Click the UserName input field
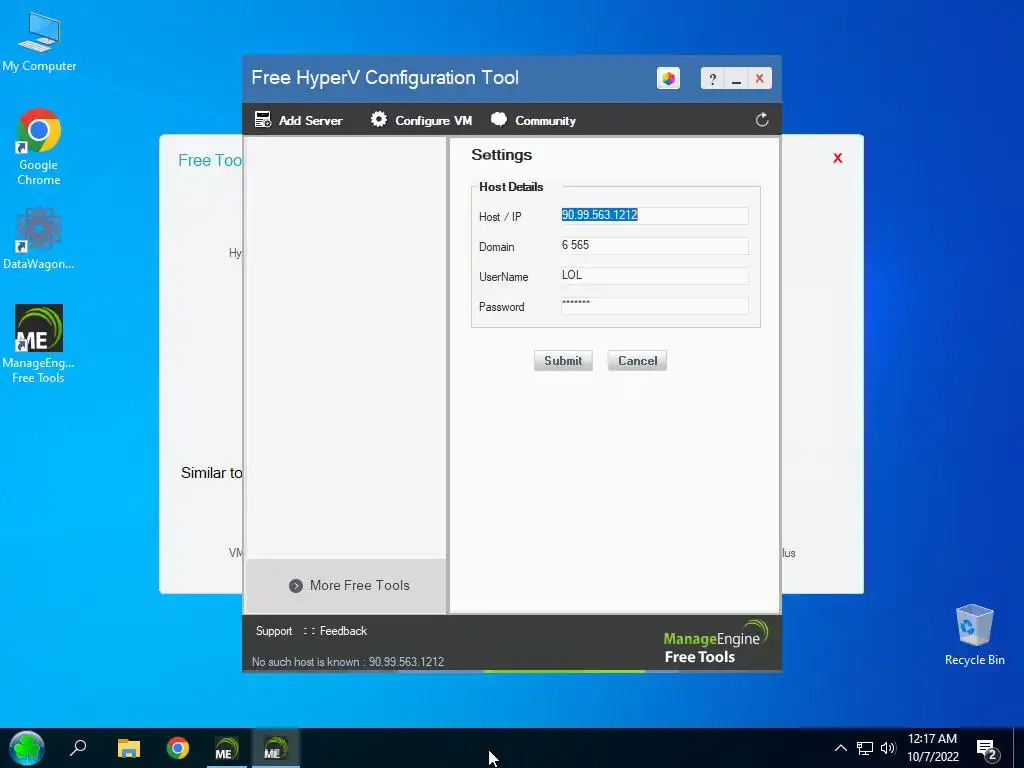The width and height of the screenshot is (1024, 768). coord(654,276)
